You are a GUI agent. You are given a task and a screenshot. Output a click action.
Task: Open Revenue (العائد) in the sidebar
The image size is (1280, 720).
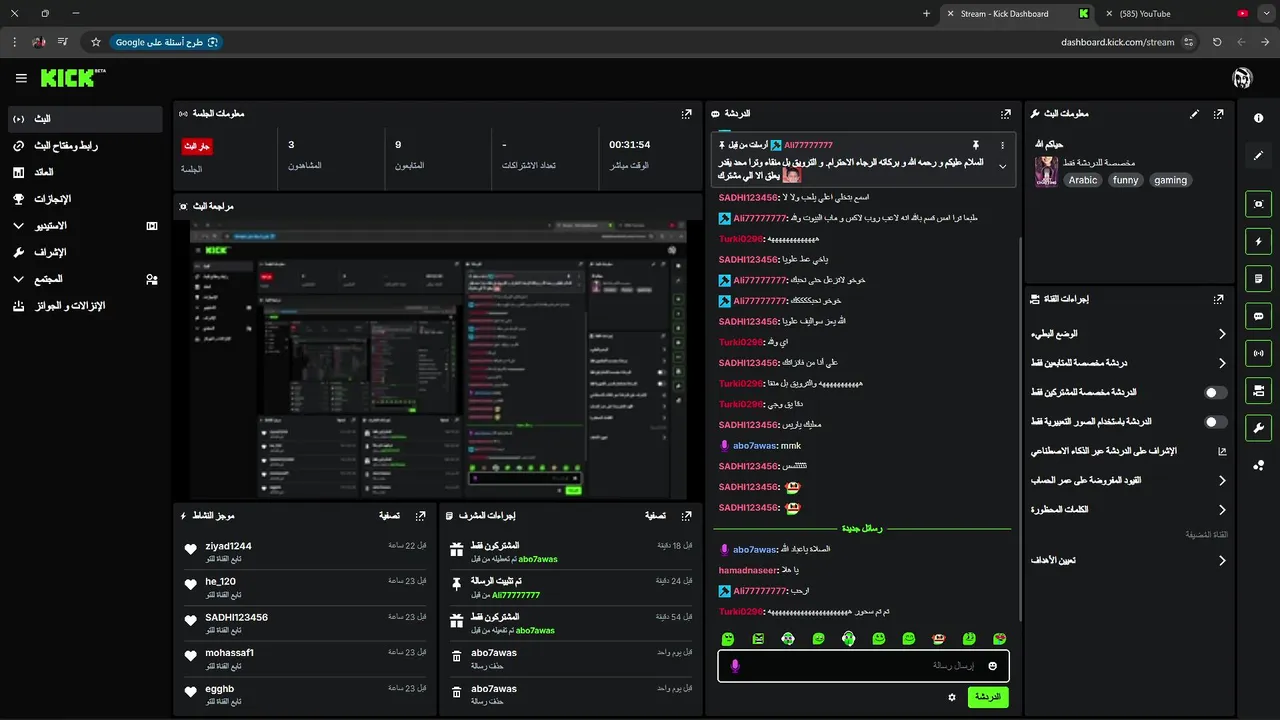point(84,172)
